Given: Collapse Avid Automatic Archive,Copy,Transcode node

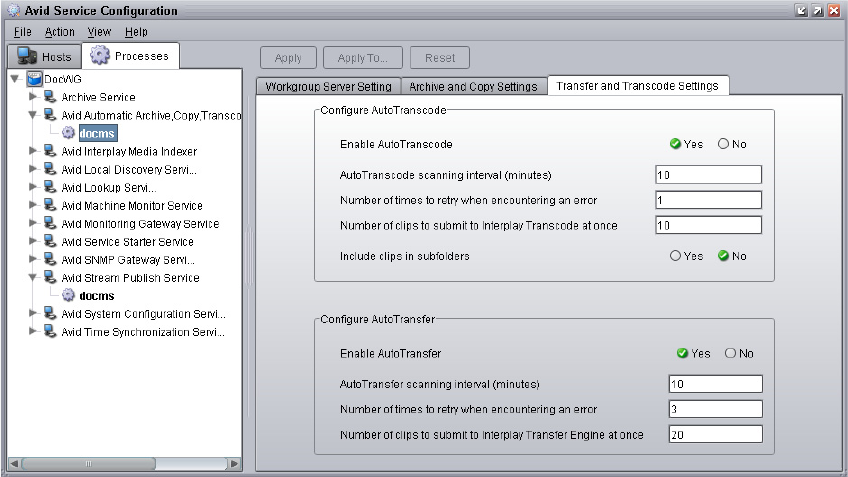Looking at the screenshot, I should click(33, 115).
